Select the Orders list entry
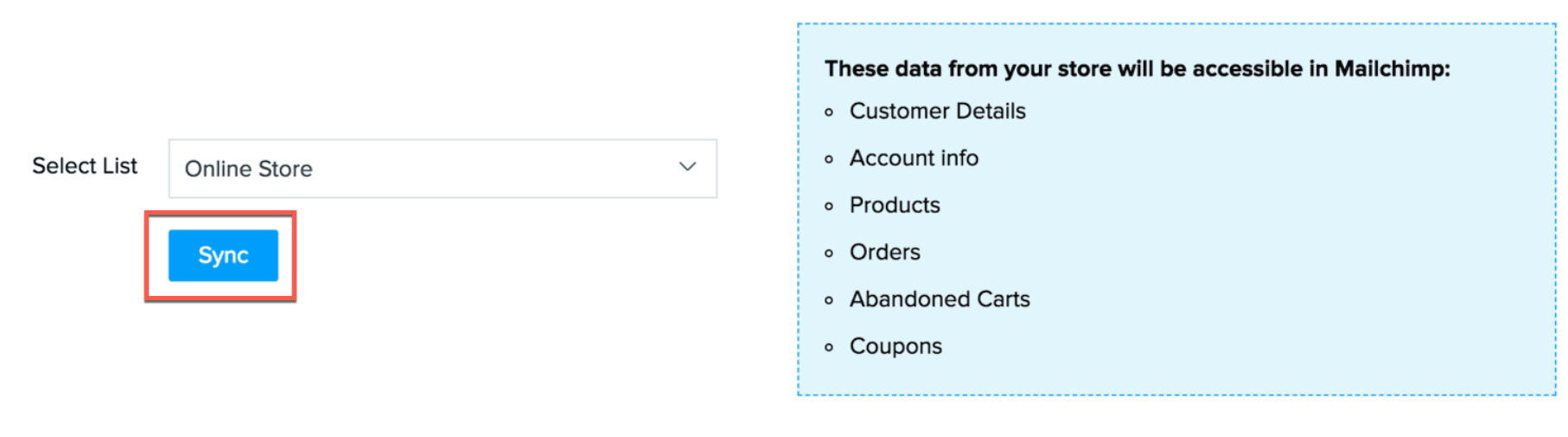This screenshot has height=437, width=1568. pos(884,252)
